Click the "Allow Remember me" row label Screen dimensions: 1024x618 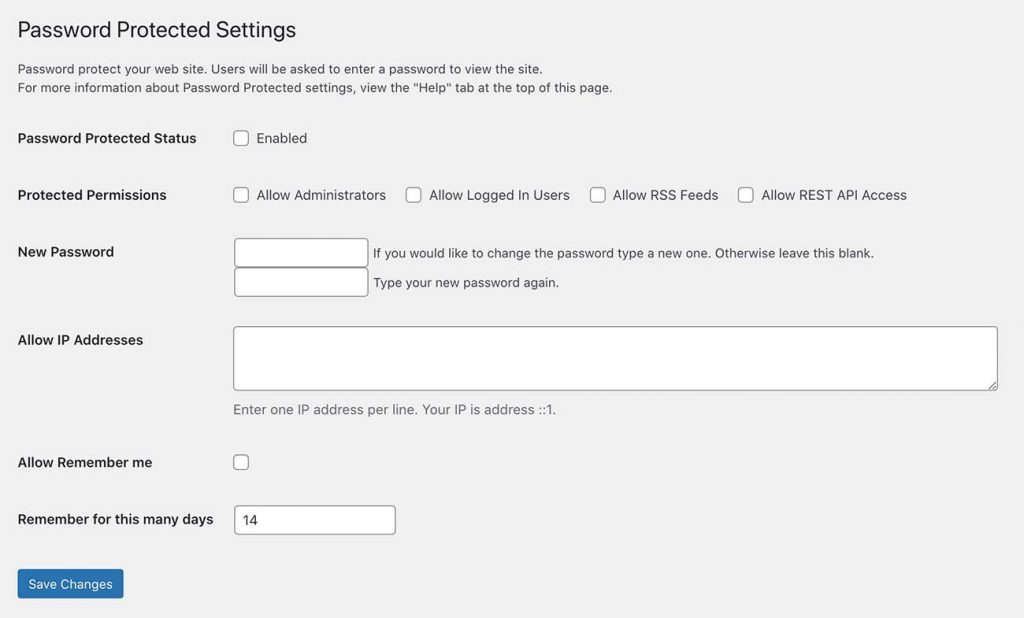coord(85,462)
